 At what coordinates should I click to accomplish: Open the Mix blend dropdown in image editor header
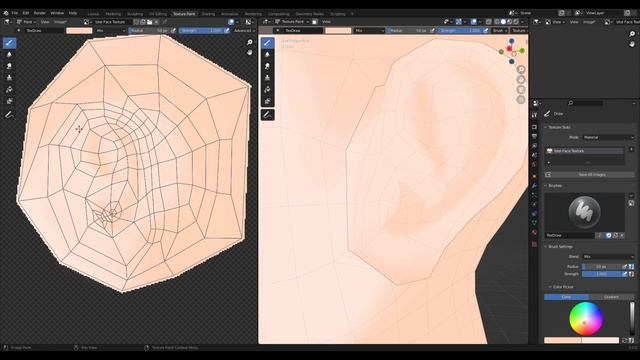111,31
